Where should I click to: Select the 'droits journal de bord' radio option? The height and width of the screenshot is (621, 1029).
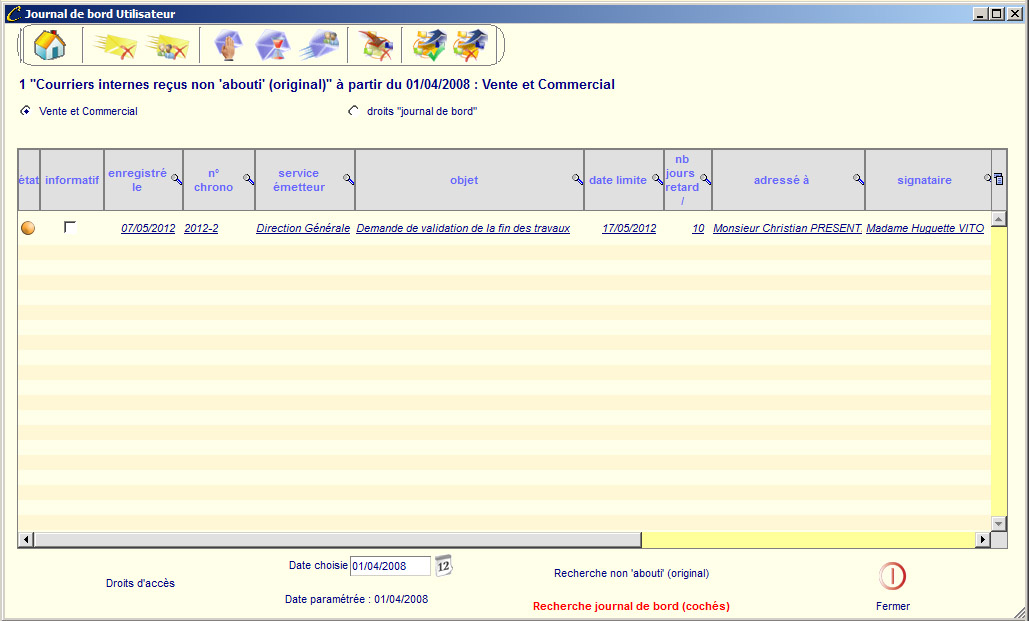353,111
